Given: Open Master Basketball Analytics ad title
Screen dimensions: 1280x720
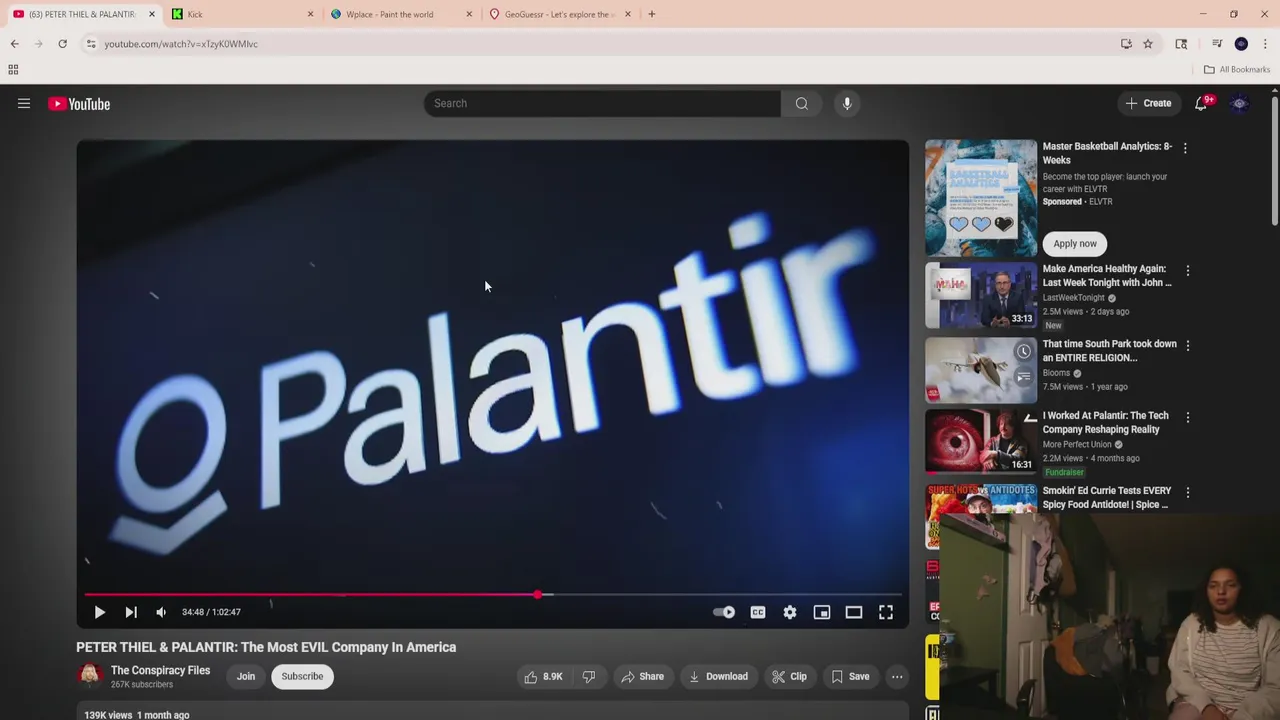Looking at the screenshot, I should click(x=1107, y=153).
